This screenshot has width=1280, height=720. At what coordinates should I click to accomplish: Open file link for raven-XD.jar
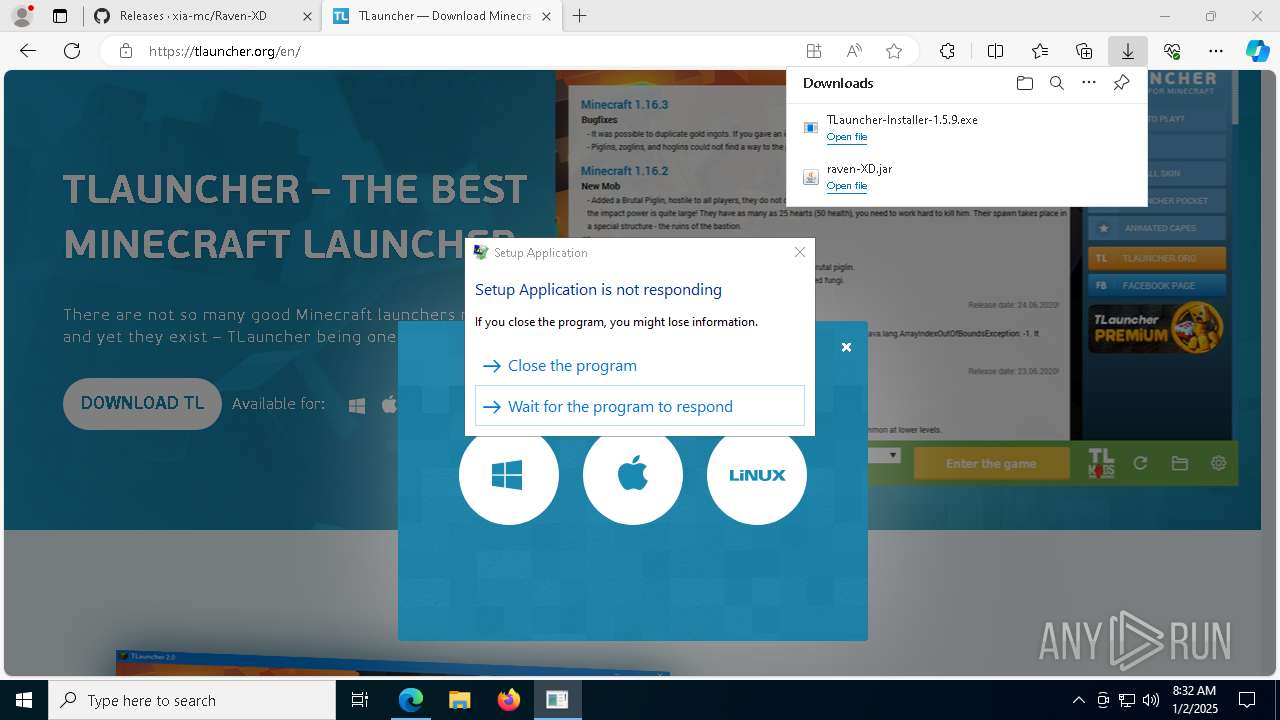click(x=847, y=186)
